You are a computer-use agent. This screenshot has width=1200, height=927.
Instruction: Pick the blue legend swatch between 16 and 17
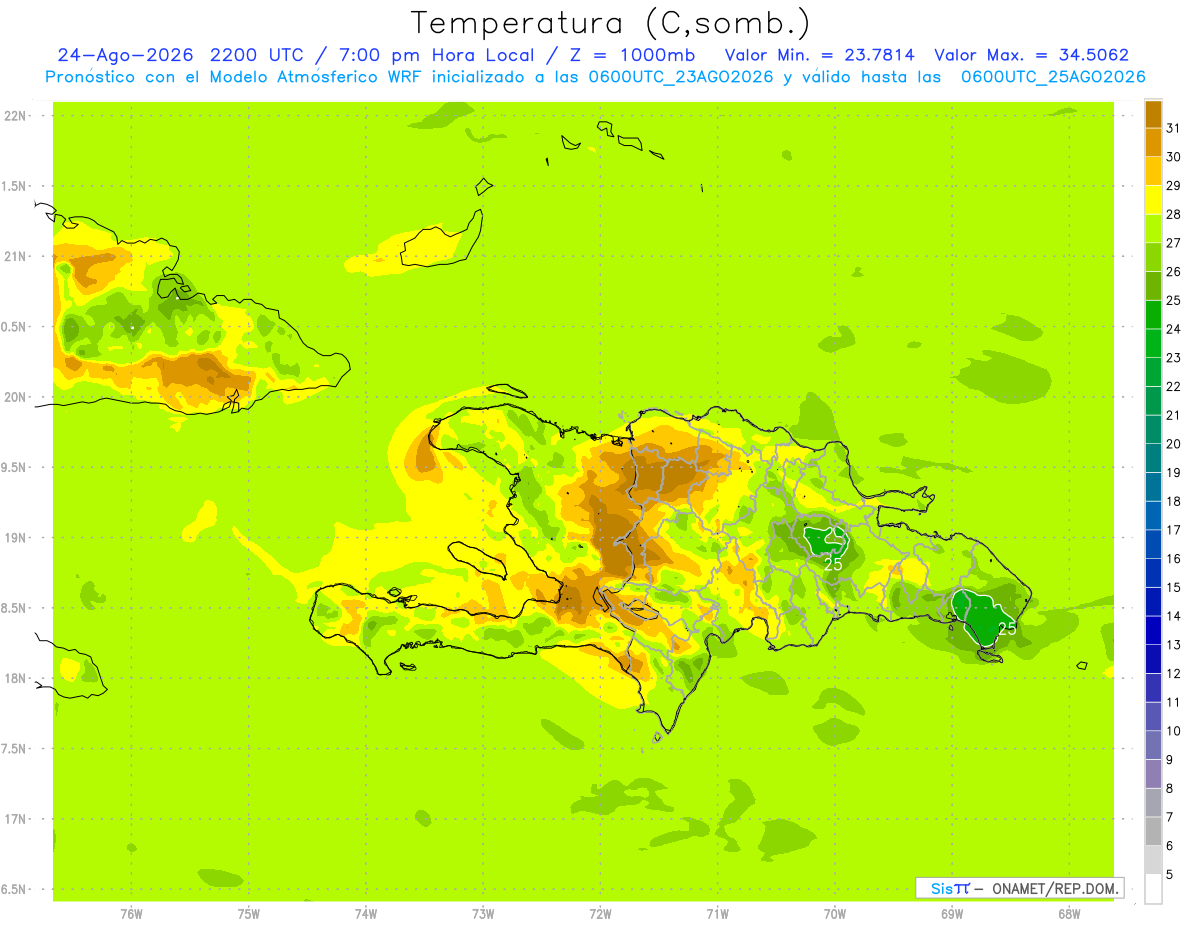pyautogui.click(x=1153, y=545)
